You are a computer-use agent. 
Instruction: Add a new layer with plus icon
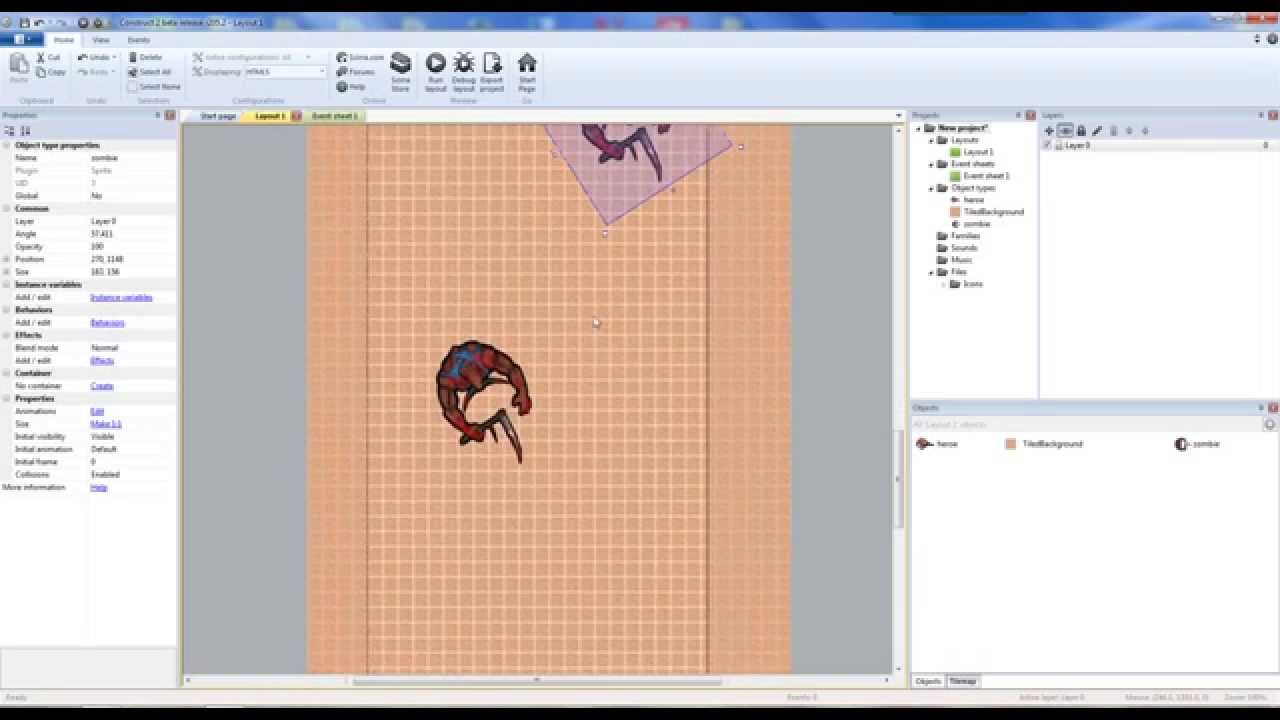pyautogui.click(x=1049, y=131)
